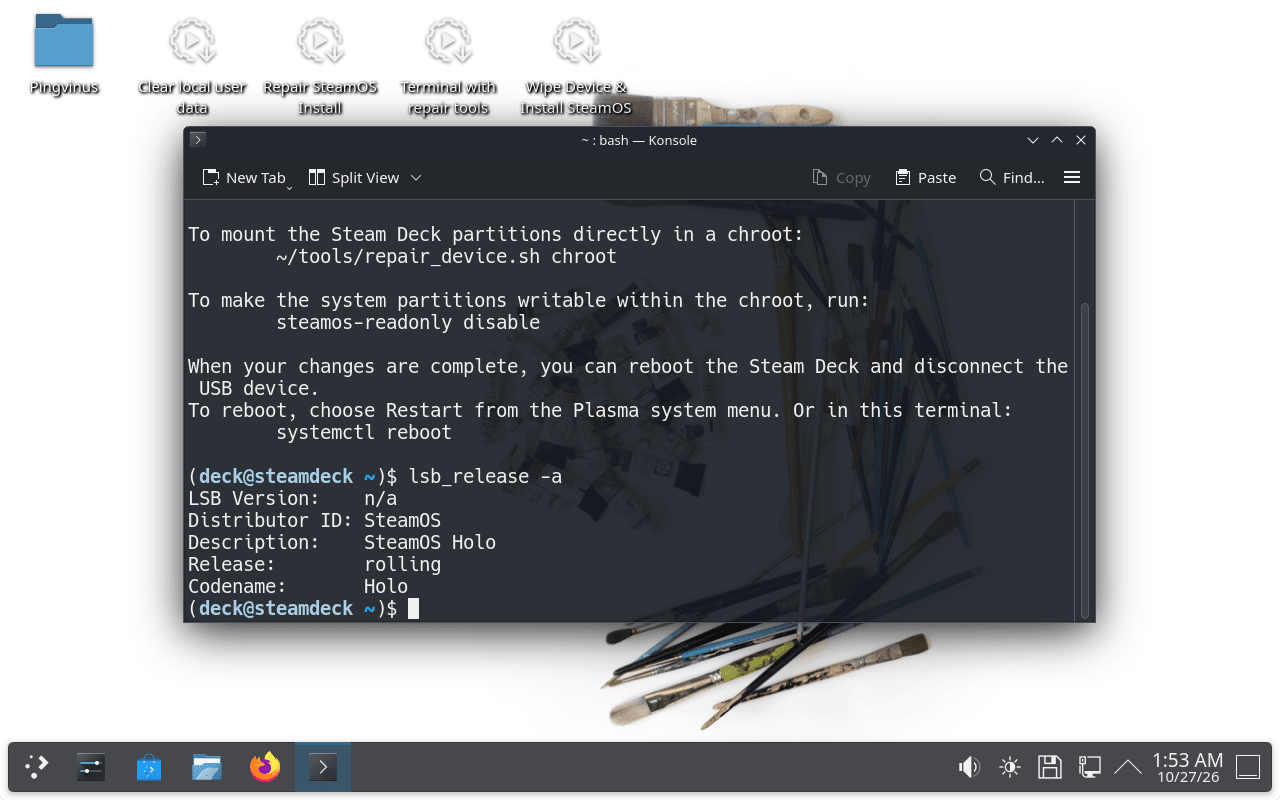Viewport: 1280px width, 800px height.
Task: Open the application launcher in the taskbar
Action: click(37, 767)
